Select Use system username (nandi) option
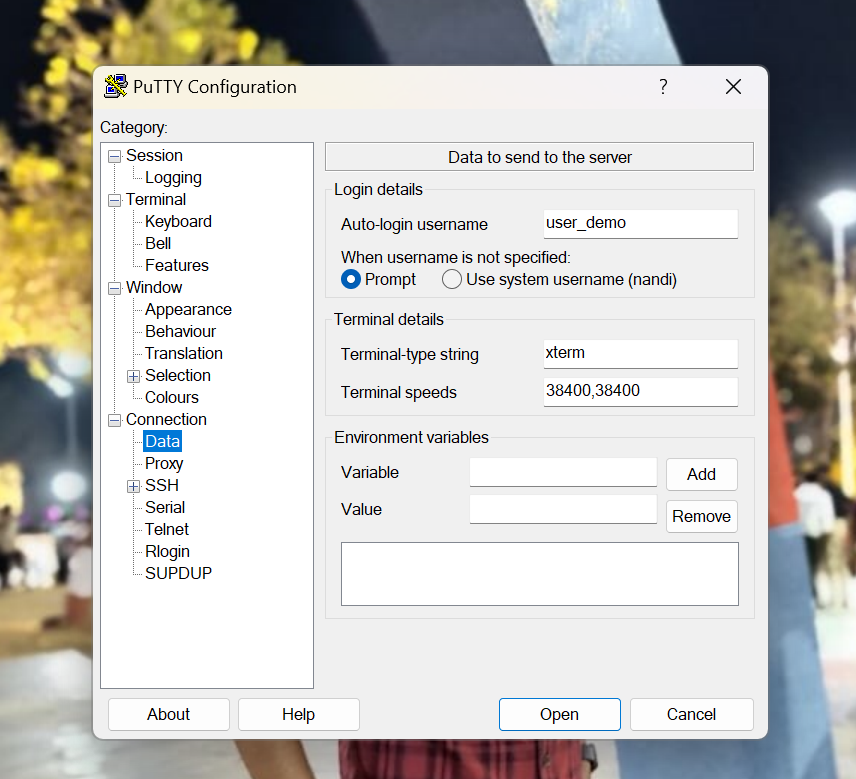Screen dimensions: 856x779 [451, 280]
